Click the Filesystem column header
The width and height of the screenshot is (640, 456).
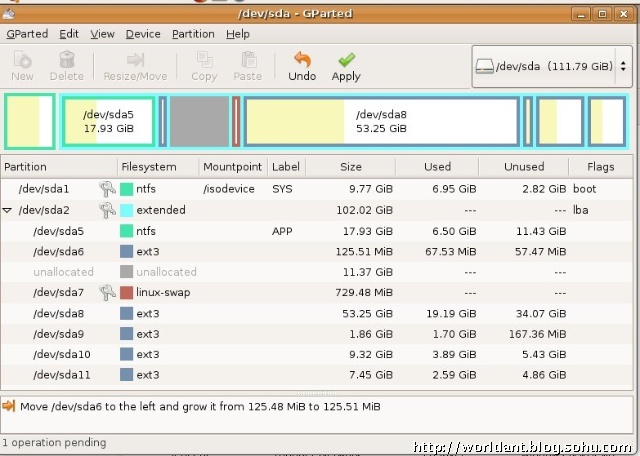[x=148, y=166]
